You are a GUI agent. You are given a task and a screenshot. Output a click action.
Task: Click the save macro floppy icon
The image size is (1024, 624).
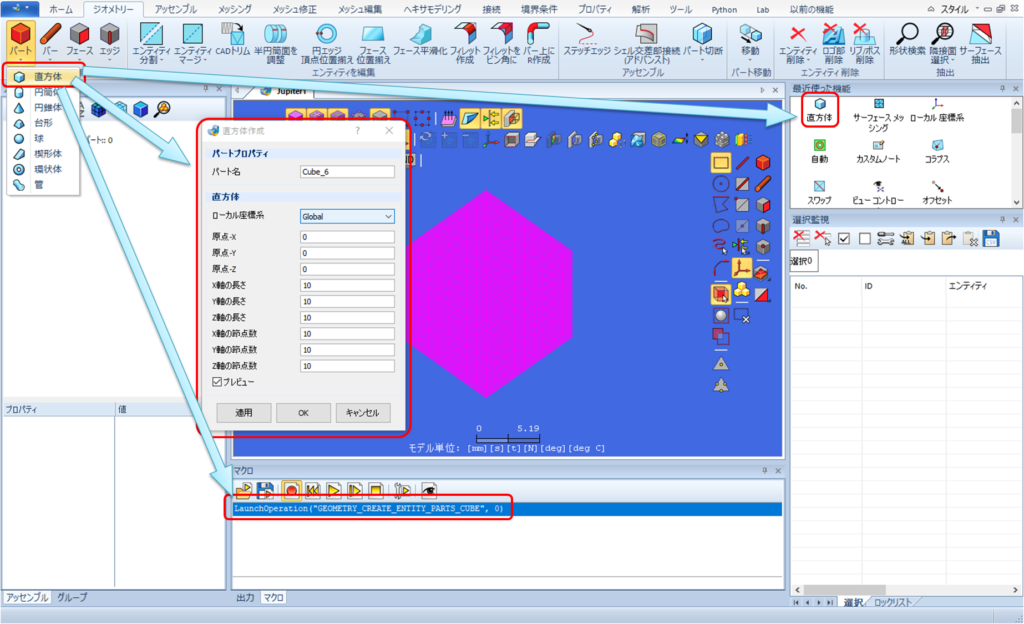(x=265, y=490)
